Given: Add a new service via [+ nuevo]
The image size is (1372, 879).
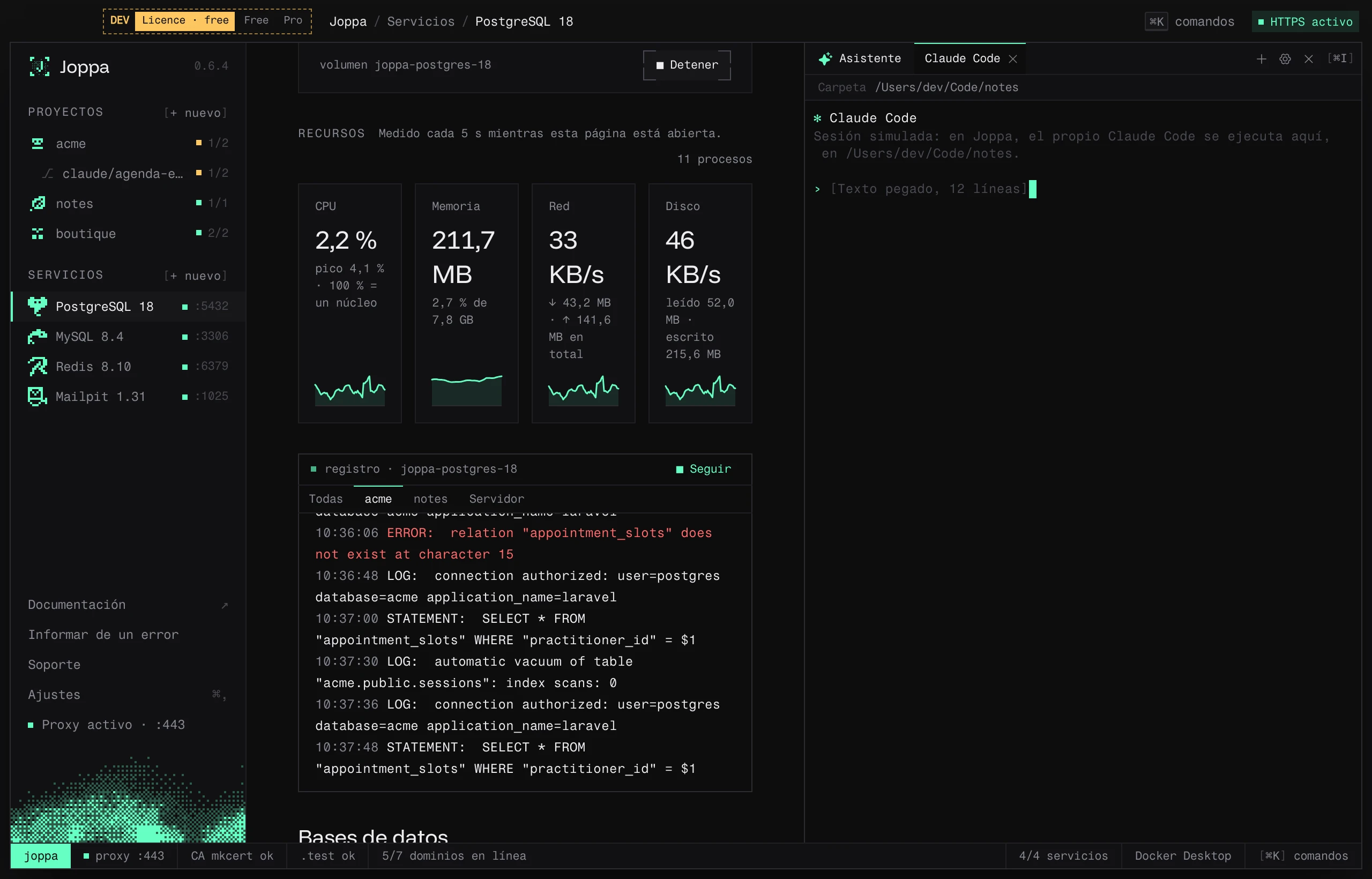Looking at the screenshot, I should pos(196,275).
